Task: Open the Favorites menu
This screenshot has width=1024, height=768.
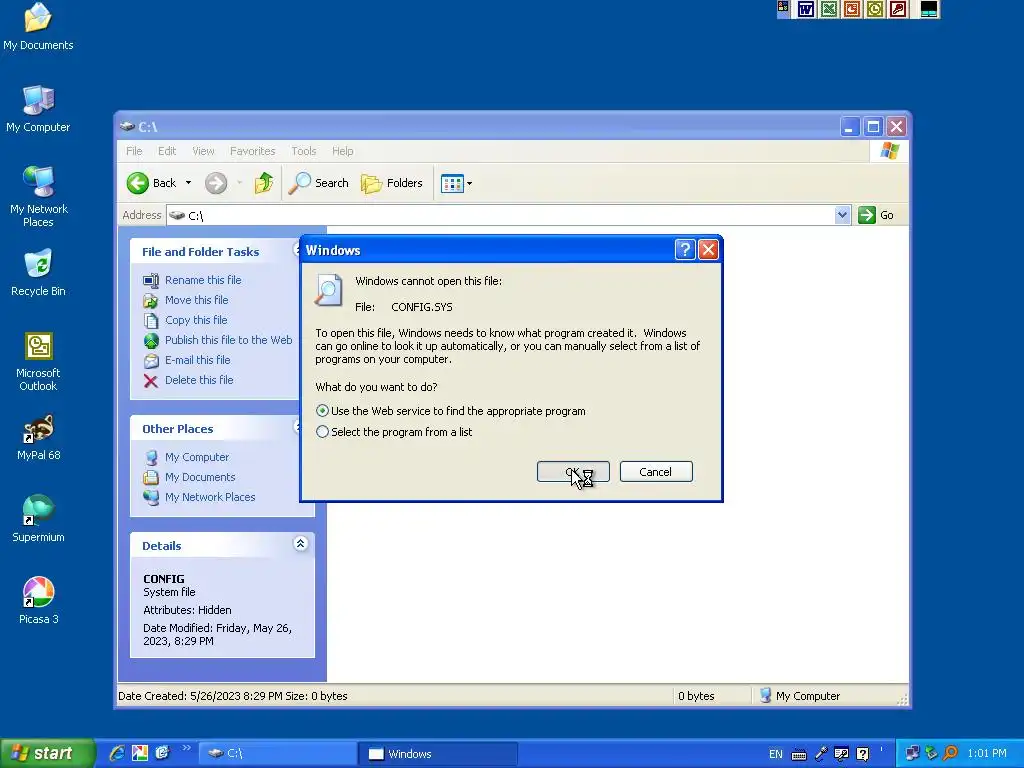Action: coord(252,151)
